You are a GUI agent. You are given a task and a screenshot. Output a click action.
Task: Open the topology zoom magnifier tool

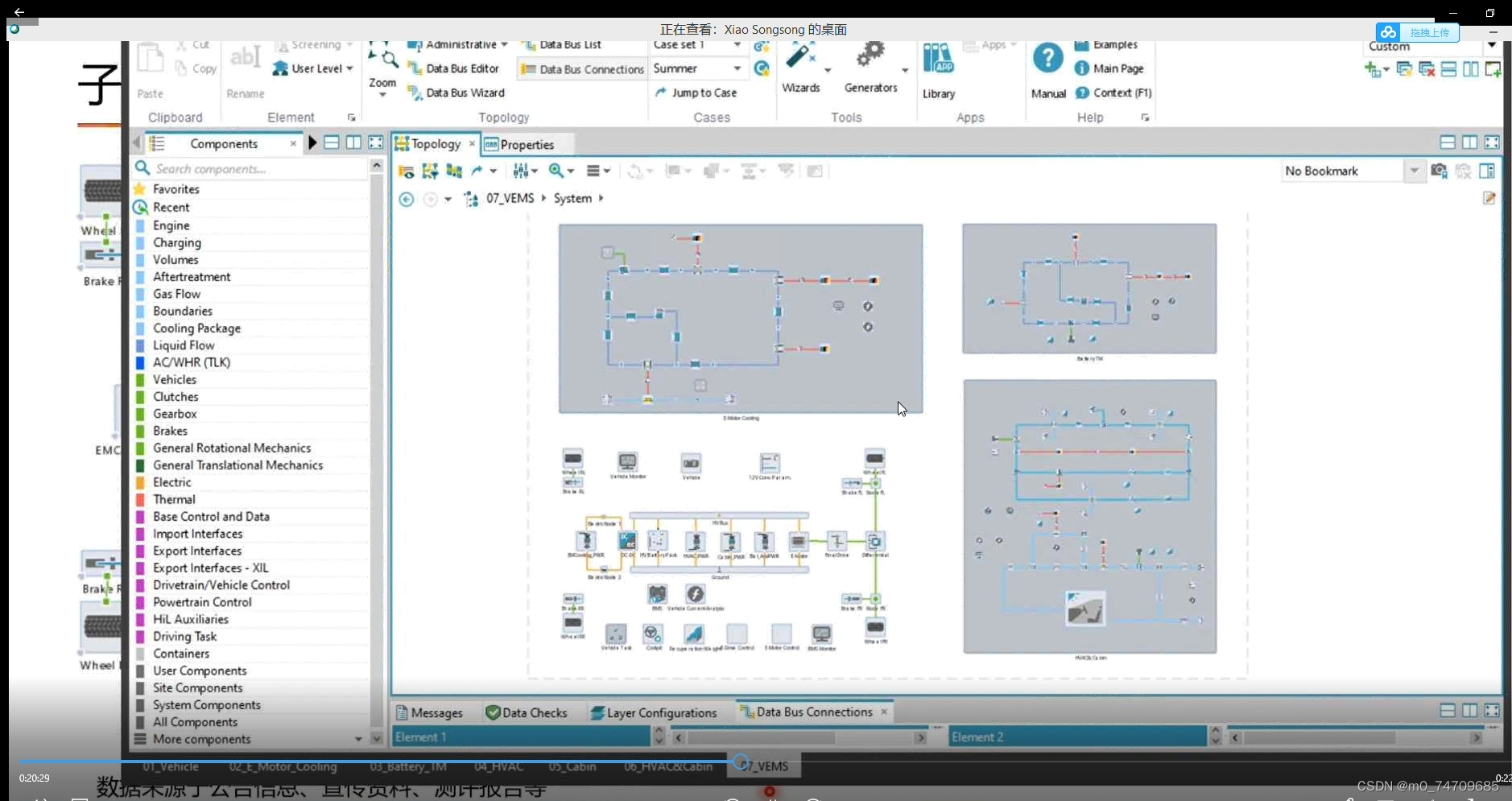click(x=560, y=171)
